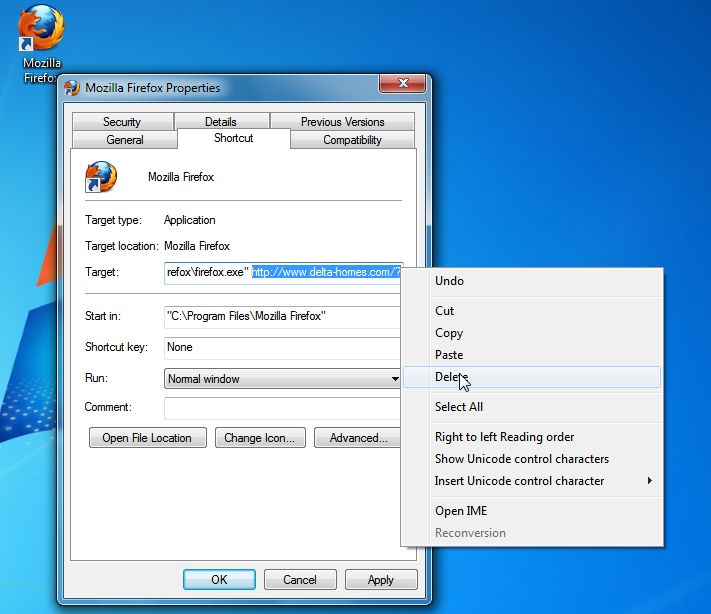Choose Undo from the context menu
711x614 pixels.
[531, 281]
